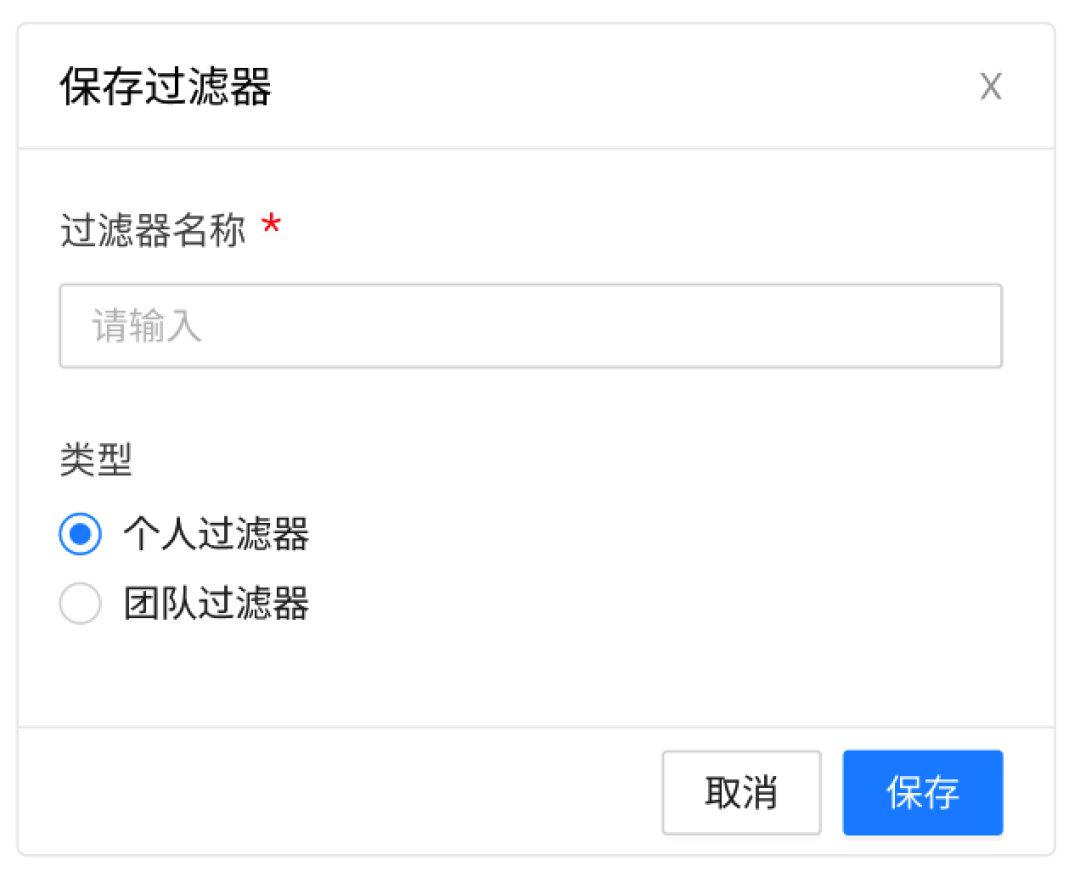Image resolution: width=1080 pixels, height=883 pixels.
Task: Select the 团队过滤器 radio button
Action: (80, 604)
